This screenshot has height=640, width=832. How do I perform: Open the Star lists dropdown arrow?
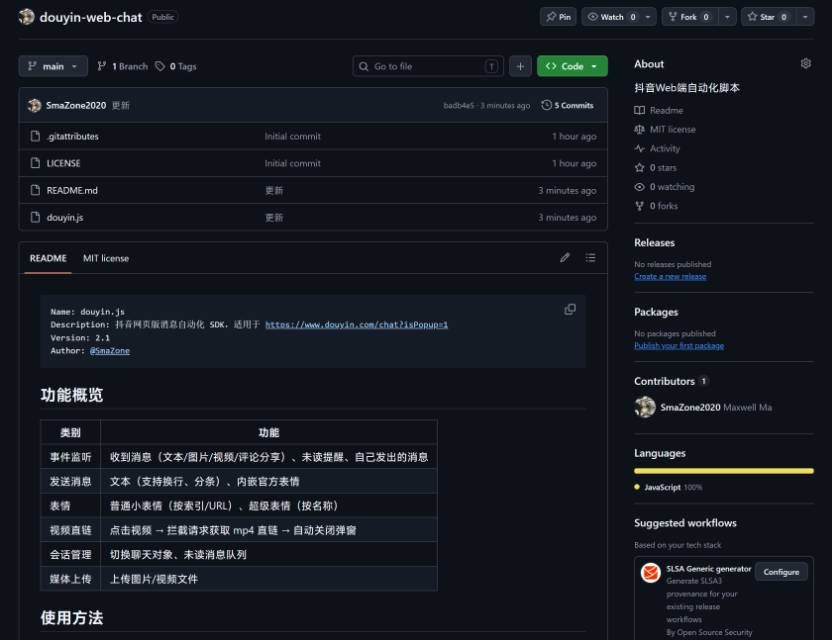(805, 17)
